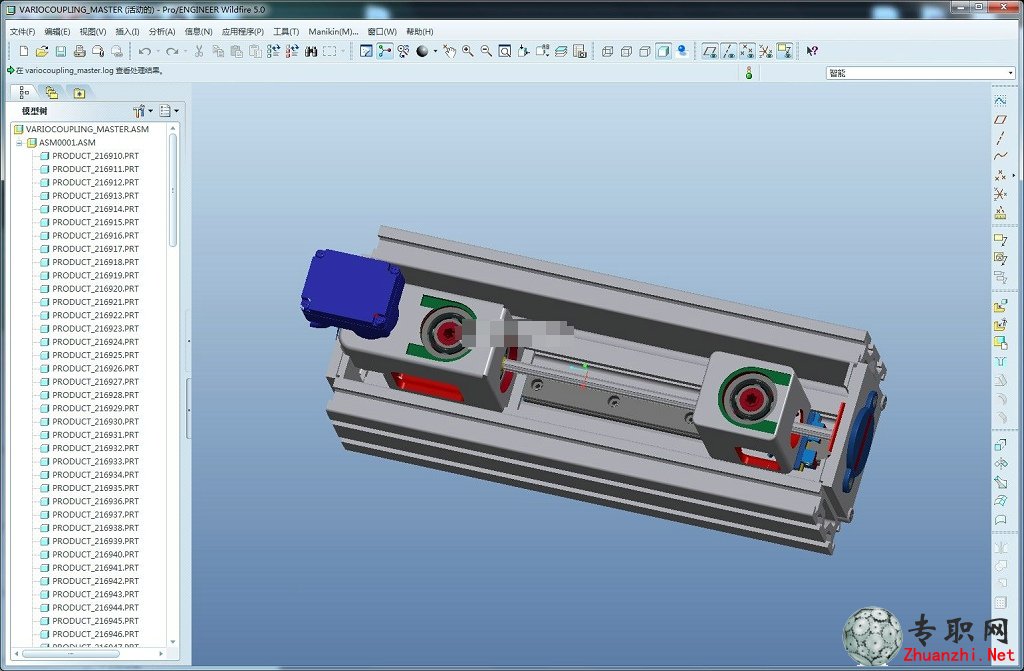Open the Orient mode icon
The width and height of the screenshot is (1024, 671).
[403, 51]
